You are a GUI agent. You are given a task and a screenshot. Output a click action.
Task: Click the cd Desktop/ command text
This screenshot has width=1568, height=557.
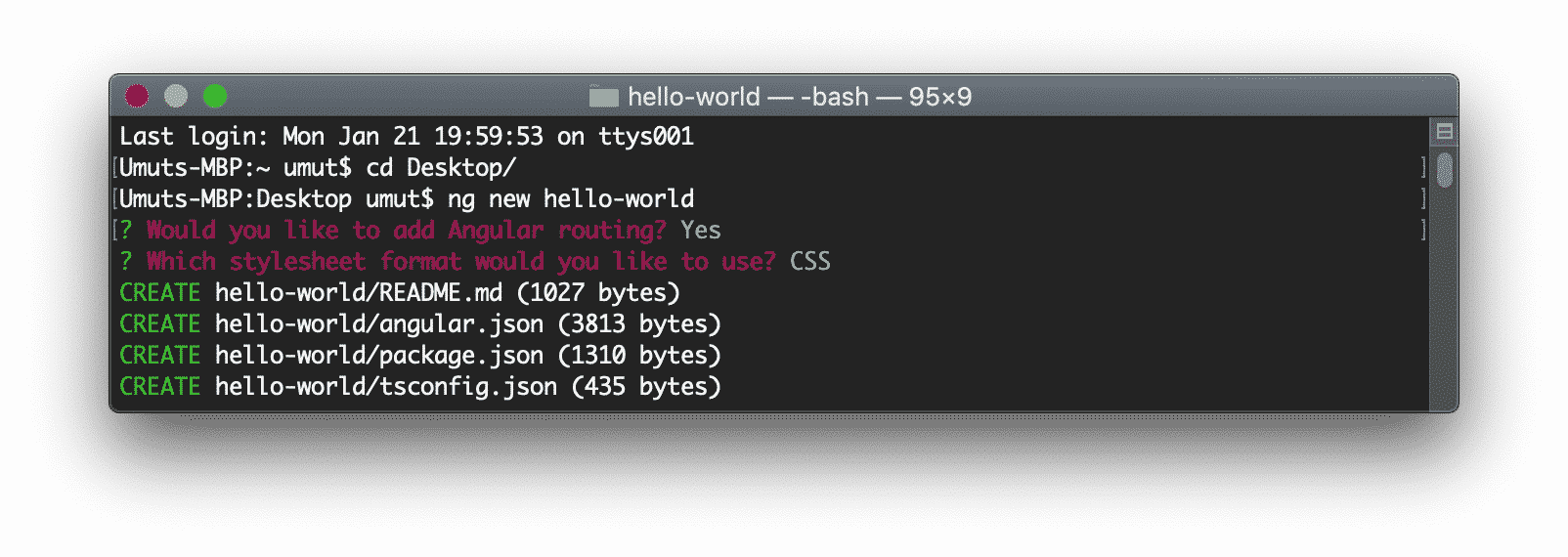441,167
